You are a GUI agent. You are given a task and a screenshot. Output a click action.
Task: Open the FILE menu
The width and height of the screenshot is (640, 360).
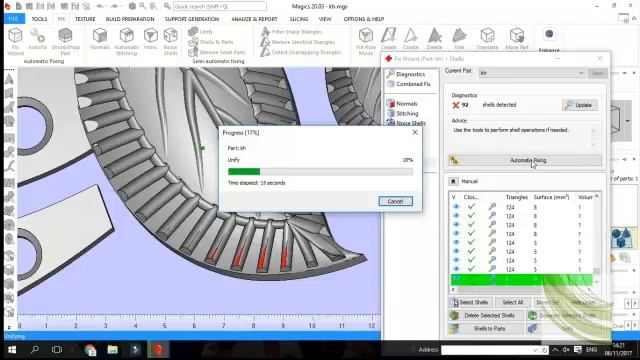[13, 19]
